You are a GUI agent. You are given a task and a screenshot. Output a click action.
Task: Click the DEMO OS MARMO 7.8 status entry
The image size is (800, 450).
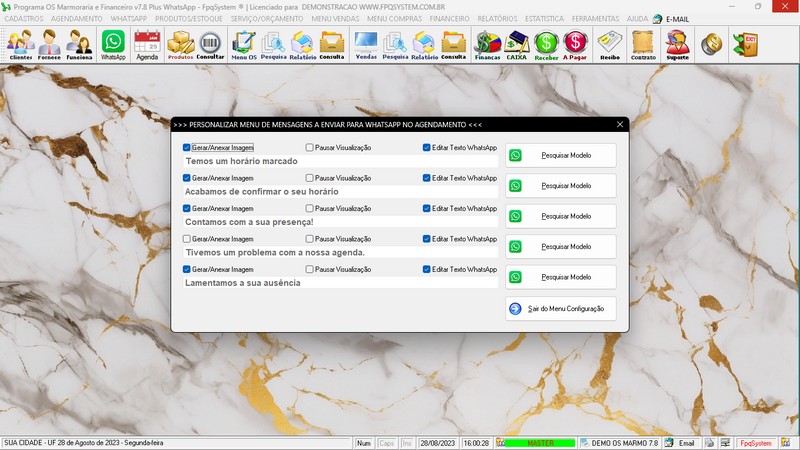coord(619,443)
